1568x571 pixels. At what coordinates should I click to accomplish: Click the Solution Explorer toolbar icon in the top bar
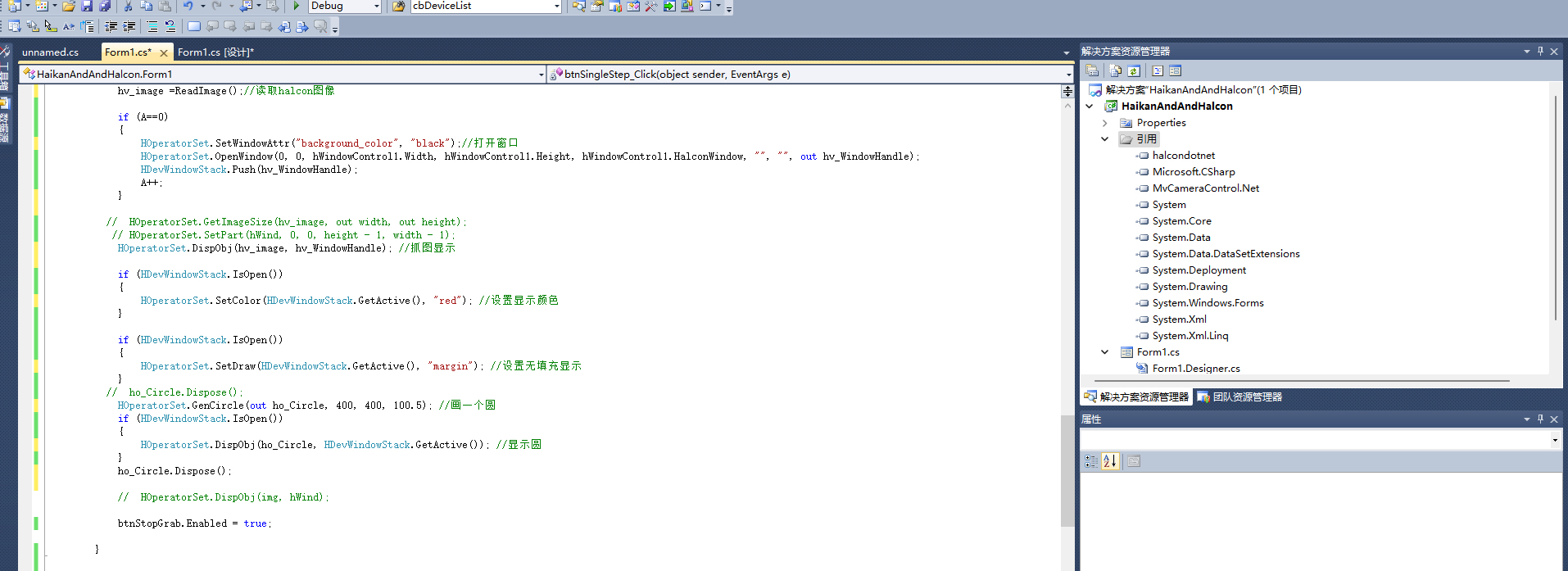click(578, 6)
